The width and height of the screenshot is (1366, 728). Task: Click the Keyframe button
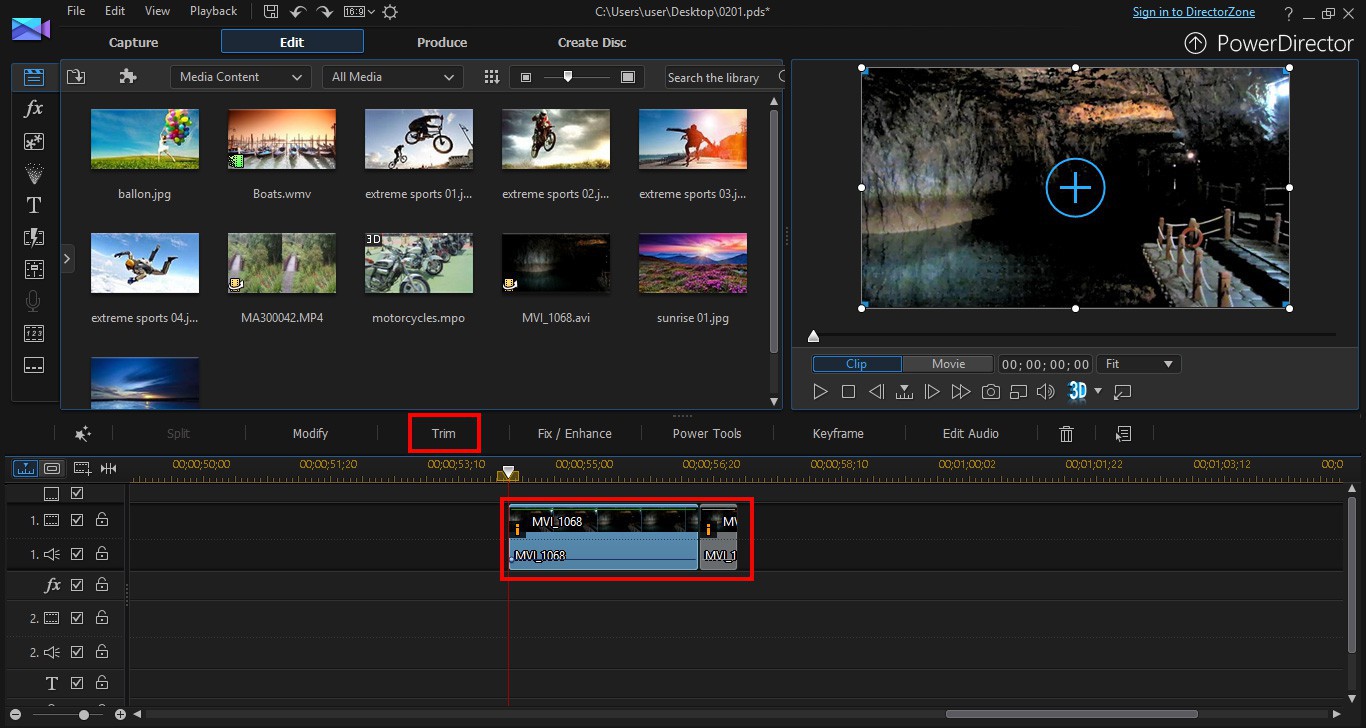pos(838,433)
